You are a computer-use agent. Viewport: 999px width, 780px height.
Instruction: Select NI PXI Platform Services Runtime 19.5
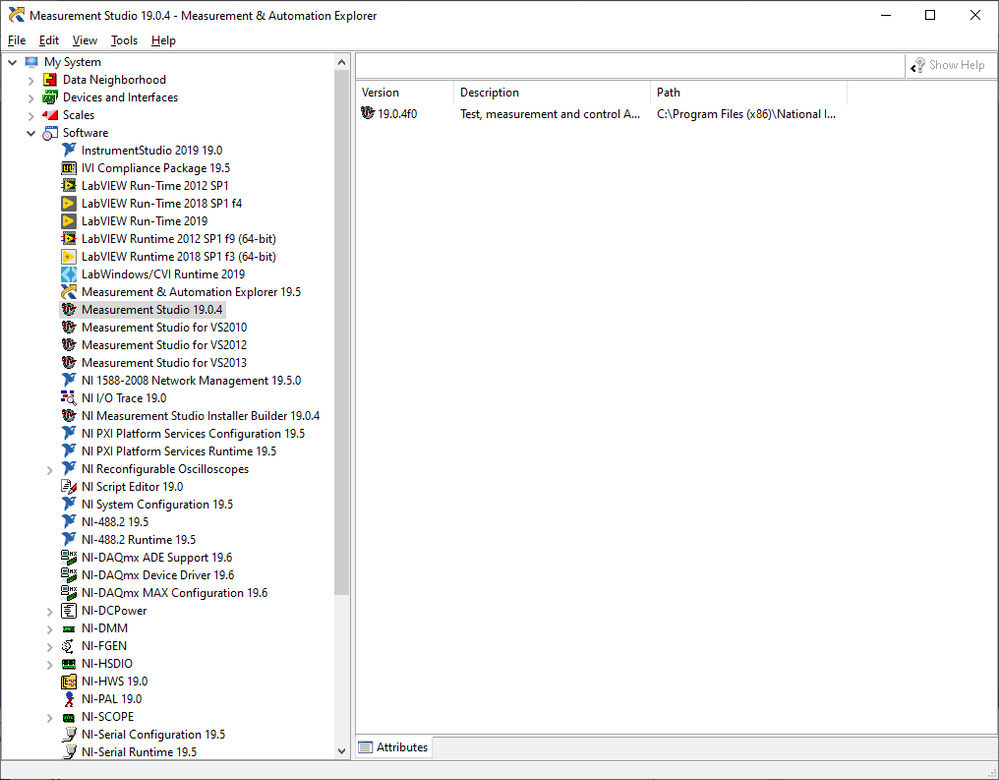pos(179,451)
